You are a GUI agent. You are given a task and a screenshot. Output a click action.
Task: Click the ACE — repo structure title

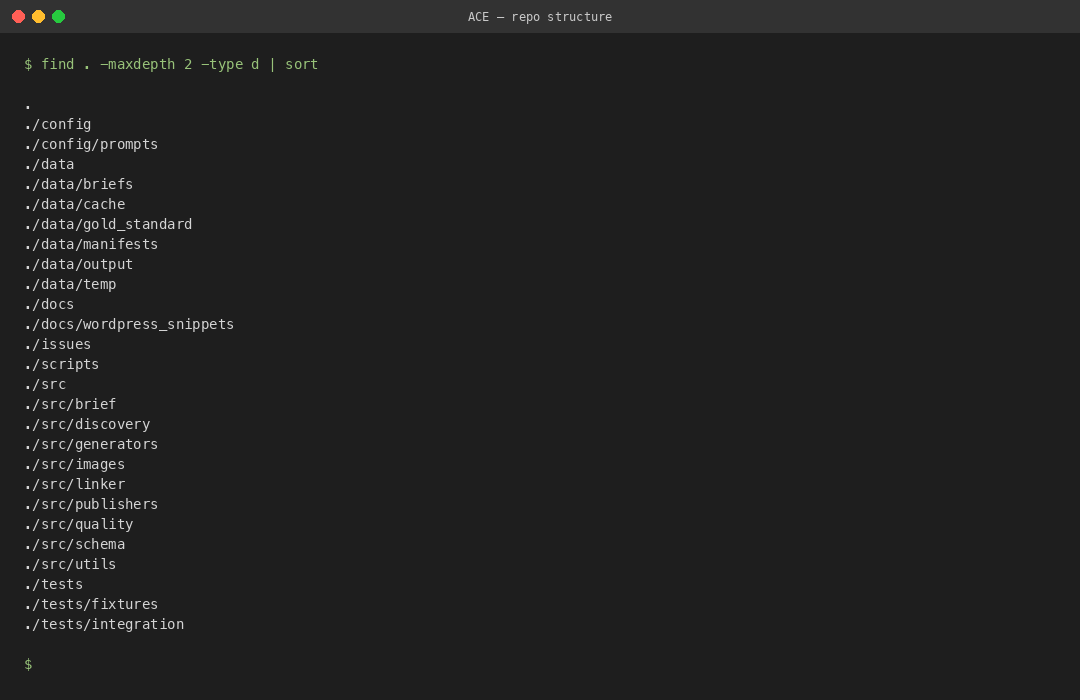click(x=540, y=16)
